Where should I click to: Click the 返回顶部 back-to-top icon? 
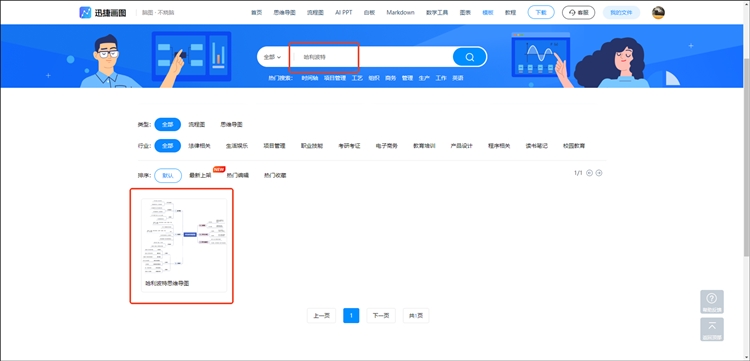(712, 329)
